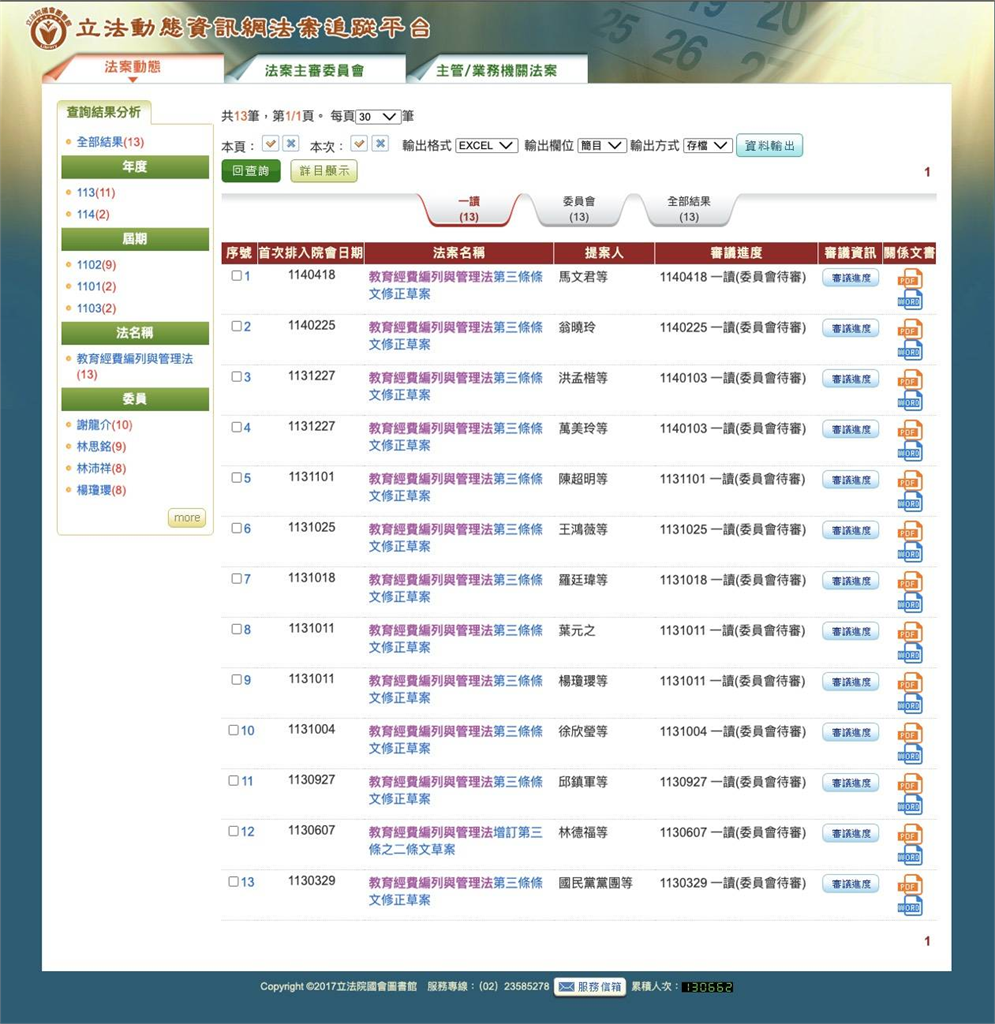Select the 一讀 (13) results tab
995x1024 pixels.
[469, 209]
